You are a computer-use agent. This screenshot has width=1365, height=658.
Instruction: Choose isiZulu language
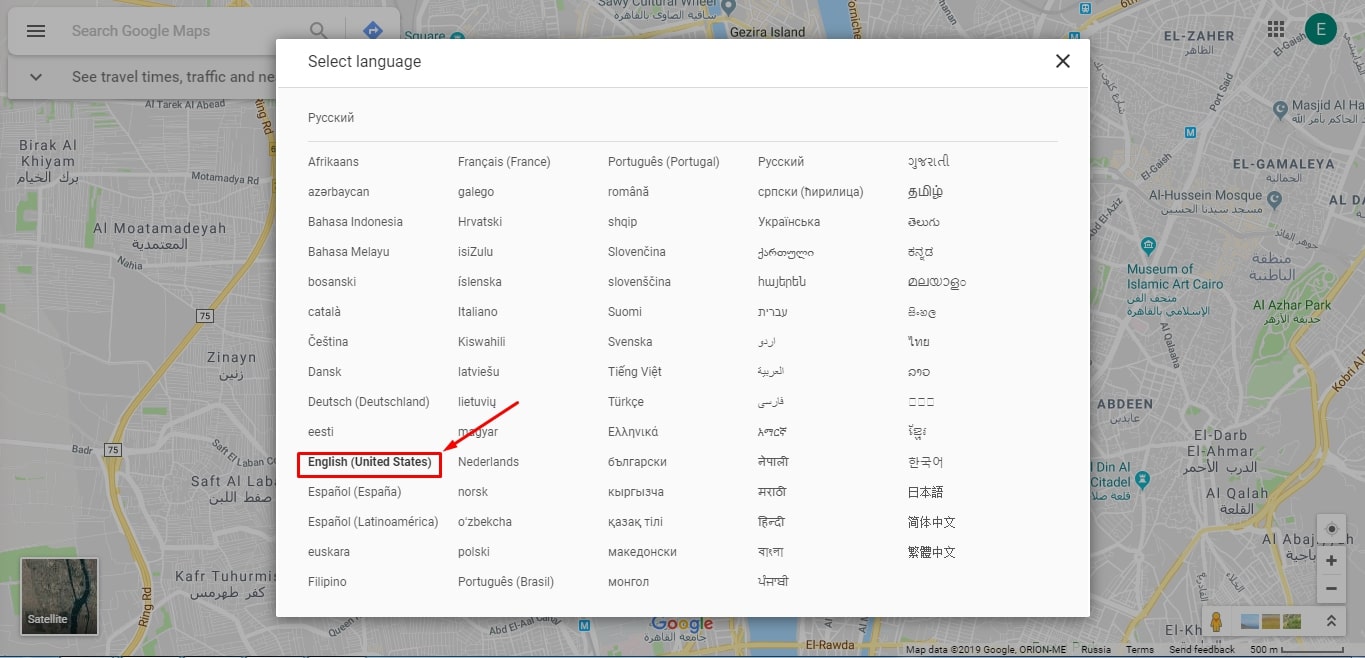tap(476, 252)
